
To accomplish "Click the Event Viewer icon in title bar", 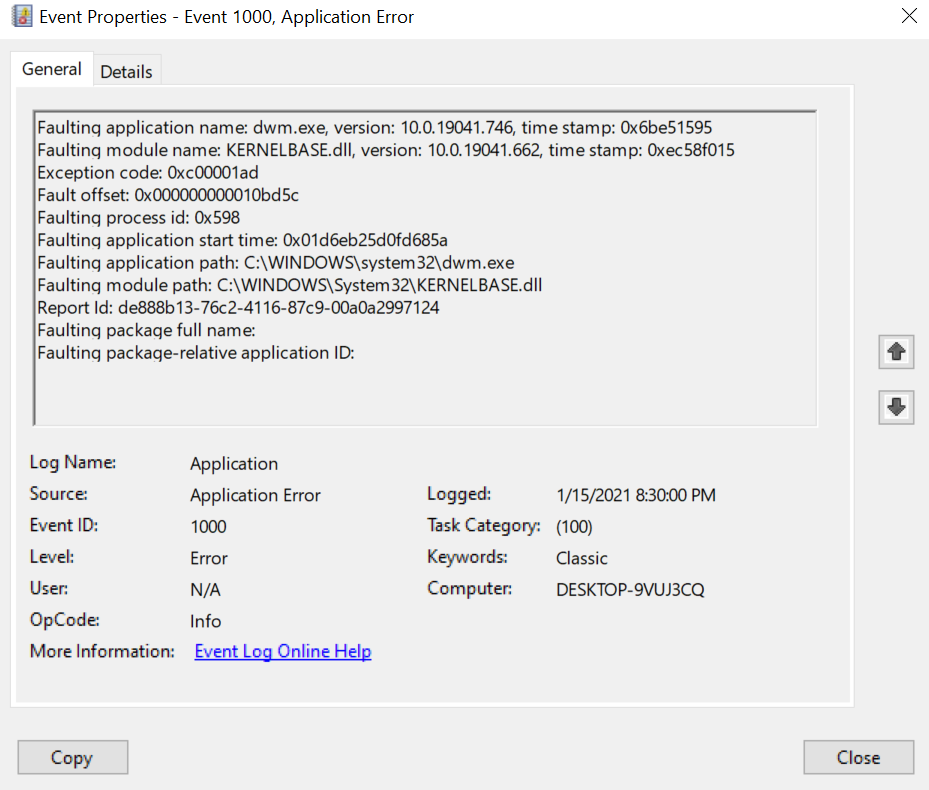I will coord(21,16).
